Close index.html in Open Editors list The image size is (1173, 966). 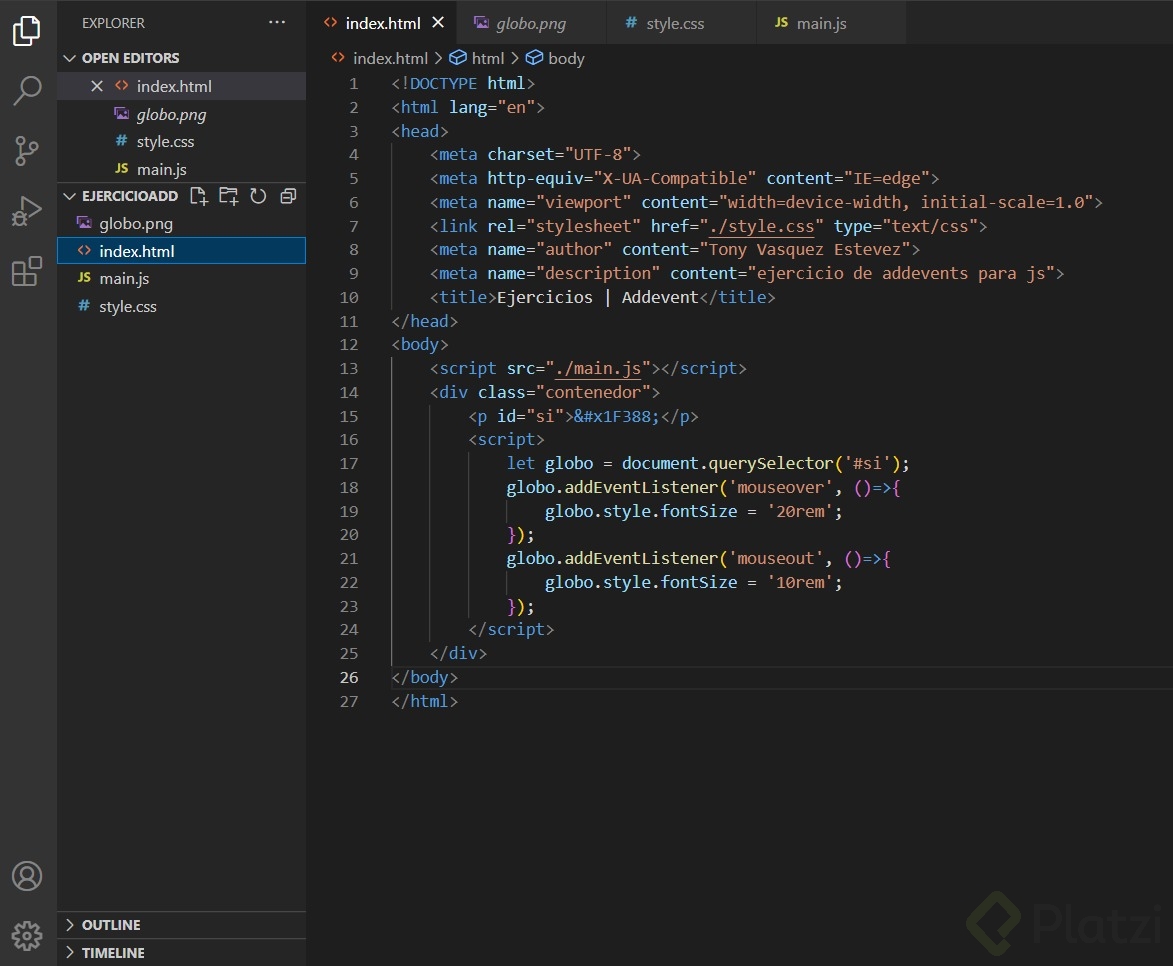coord(97,86)
